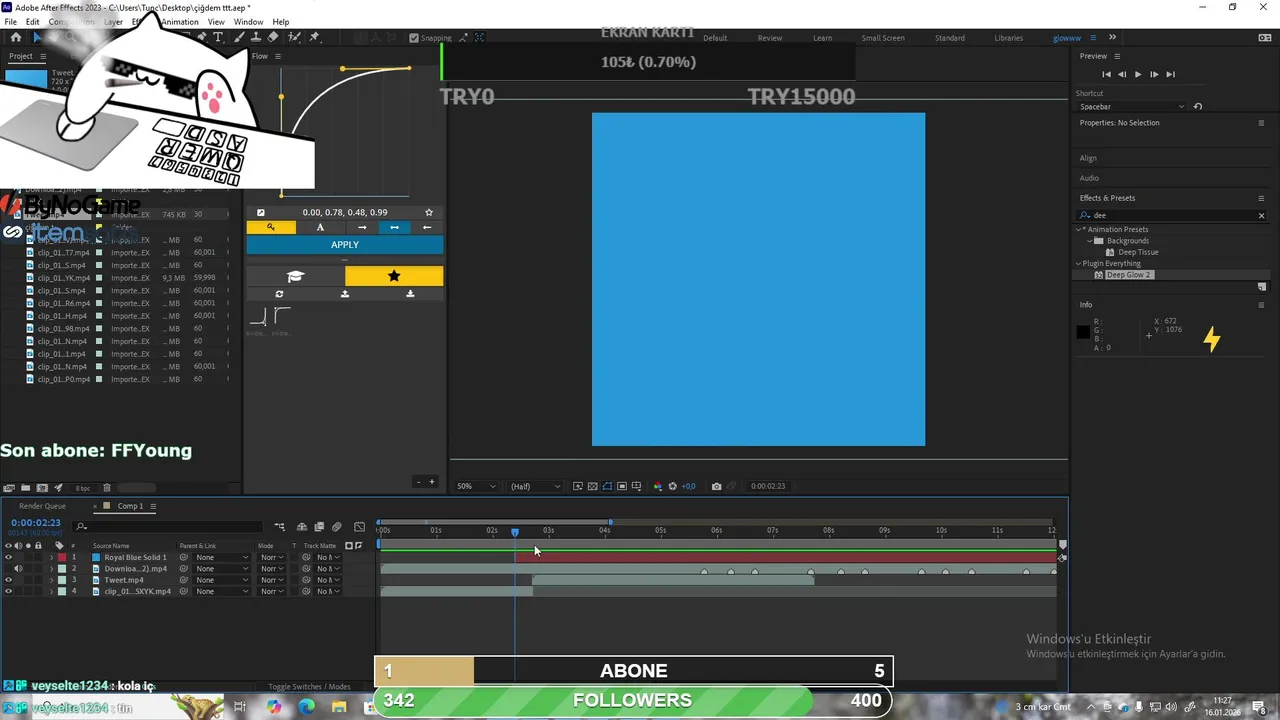This screenshot has width=1280, height=720.
Task: Open blend mode dropdown for Tweet.mp4
Action: pyautogui.click(x=271, y=580)
